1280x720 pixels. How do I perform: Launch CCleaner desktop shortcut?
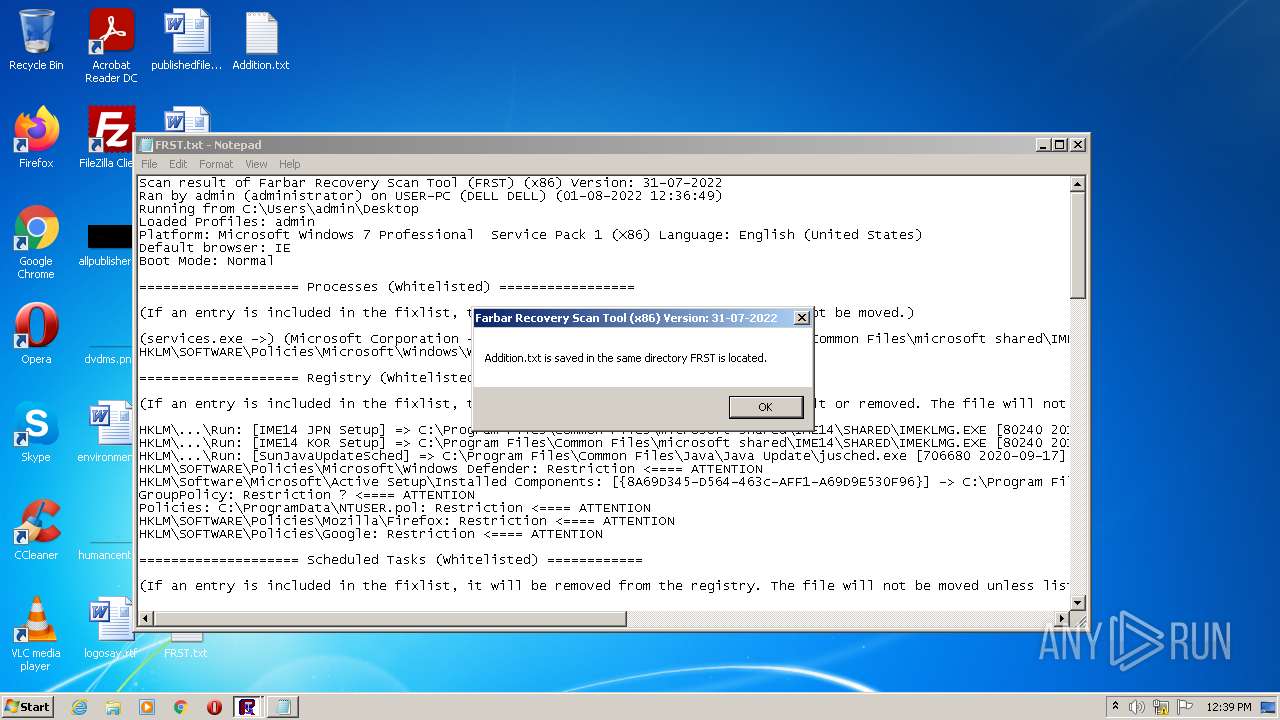[36, 530]
